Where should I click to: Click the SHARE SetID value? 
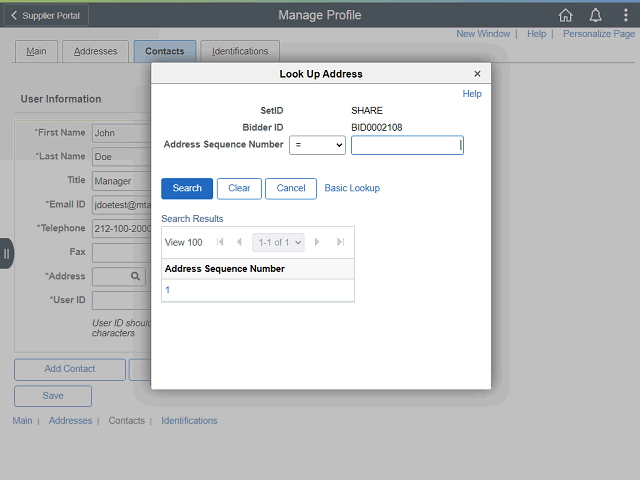(367, 111)
